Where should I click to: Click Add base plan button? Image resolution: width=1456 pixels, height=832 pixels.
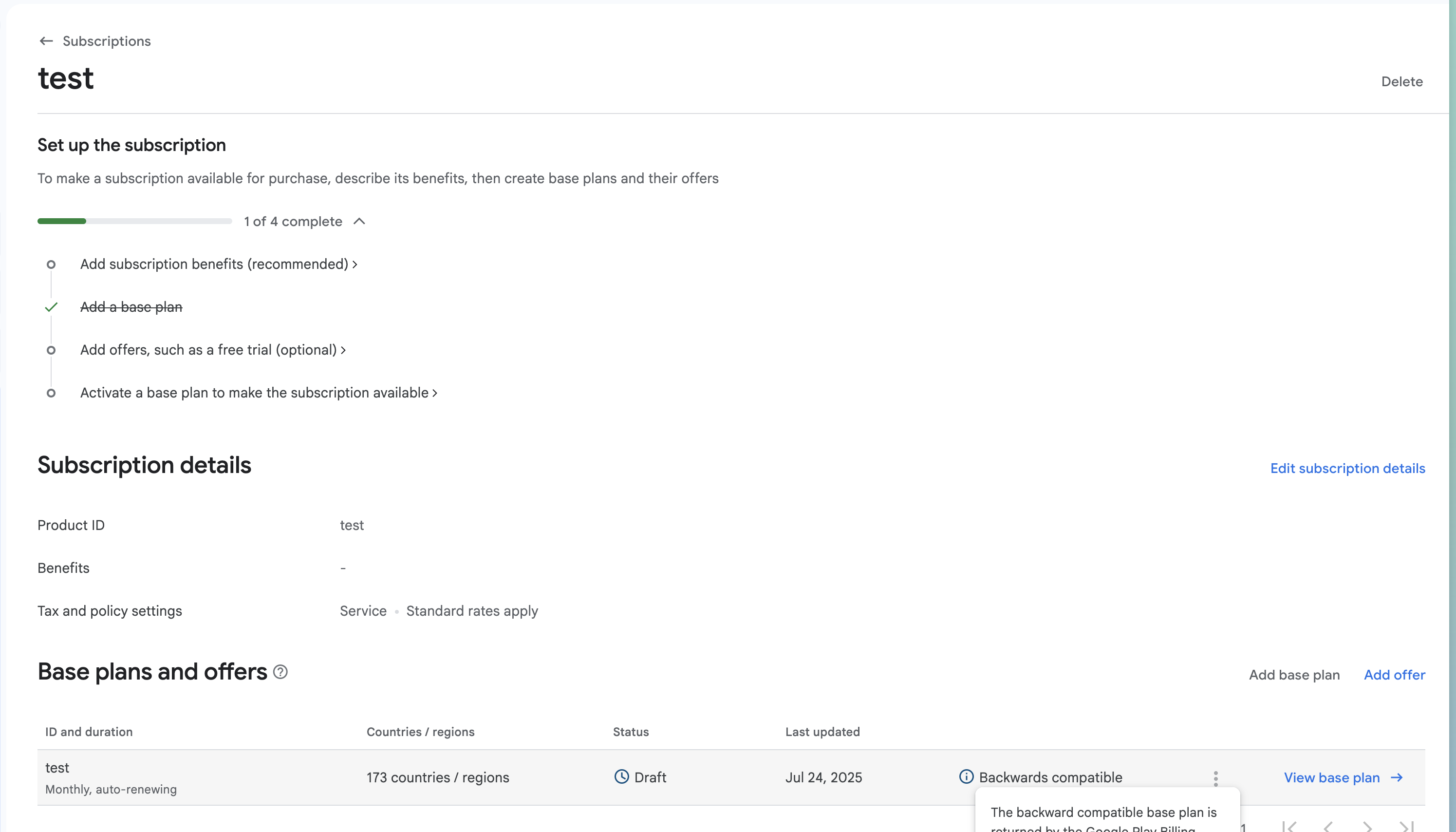1294,675
